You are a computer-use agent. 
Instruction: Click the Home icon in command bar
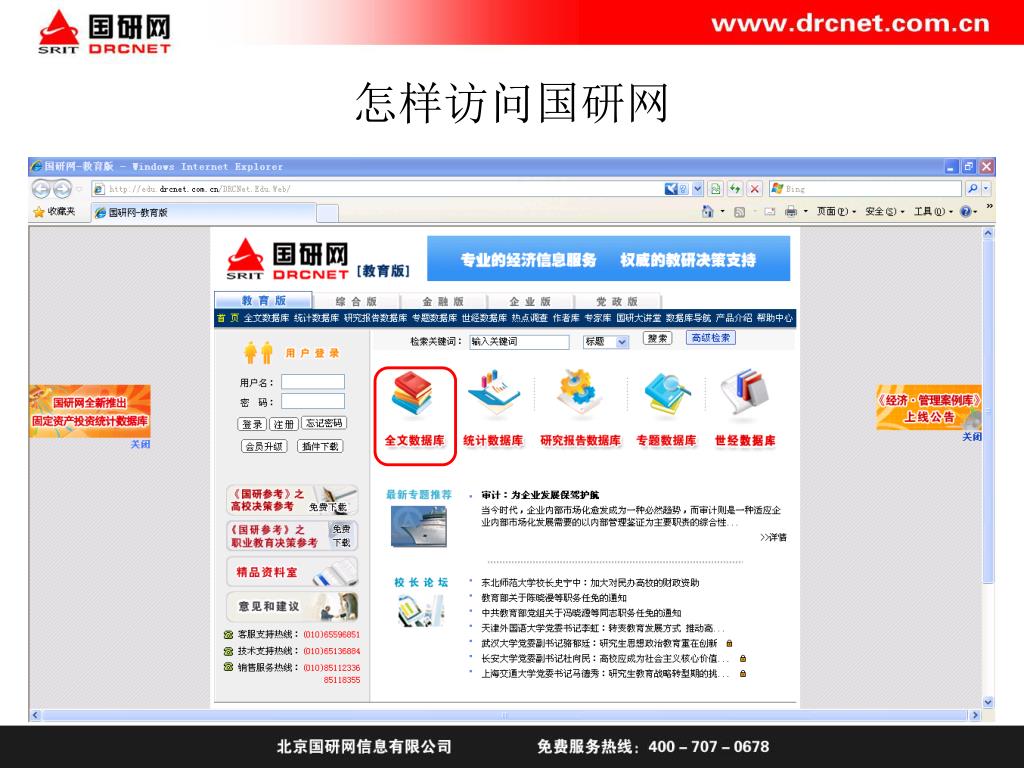point(707,212)
